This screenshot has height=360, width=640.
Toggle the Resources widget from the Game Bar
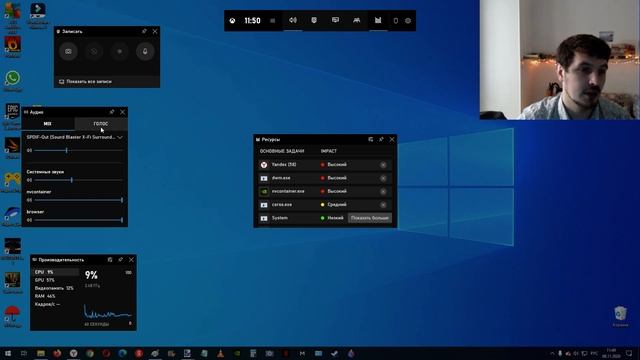(378, 20)
